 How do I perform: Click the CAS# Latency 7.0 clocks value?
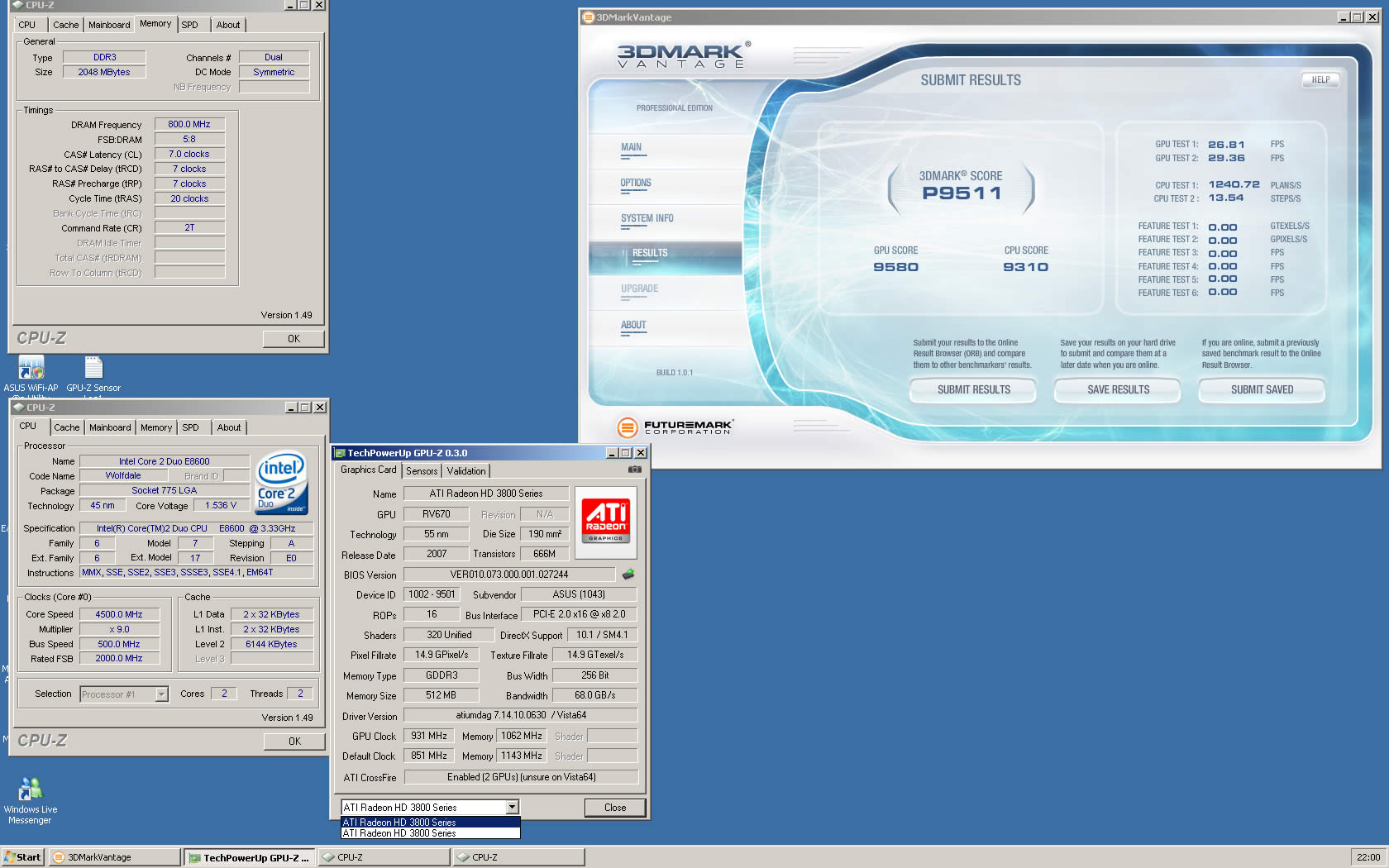189,154
